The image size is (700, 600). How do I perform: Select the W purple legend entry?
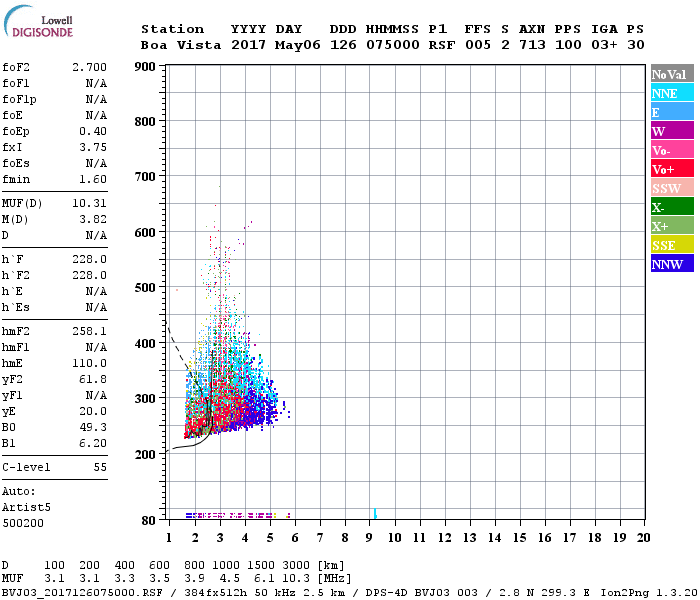click(672, 131)
